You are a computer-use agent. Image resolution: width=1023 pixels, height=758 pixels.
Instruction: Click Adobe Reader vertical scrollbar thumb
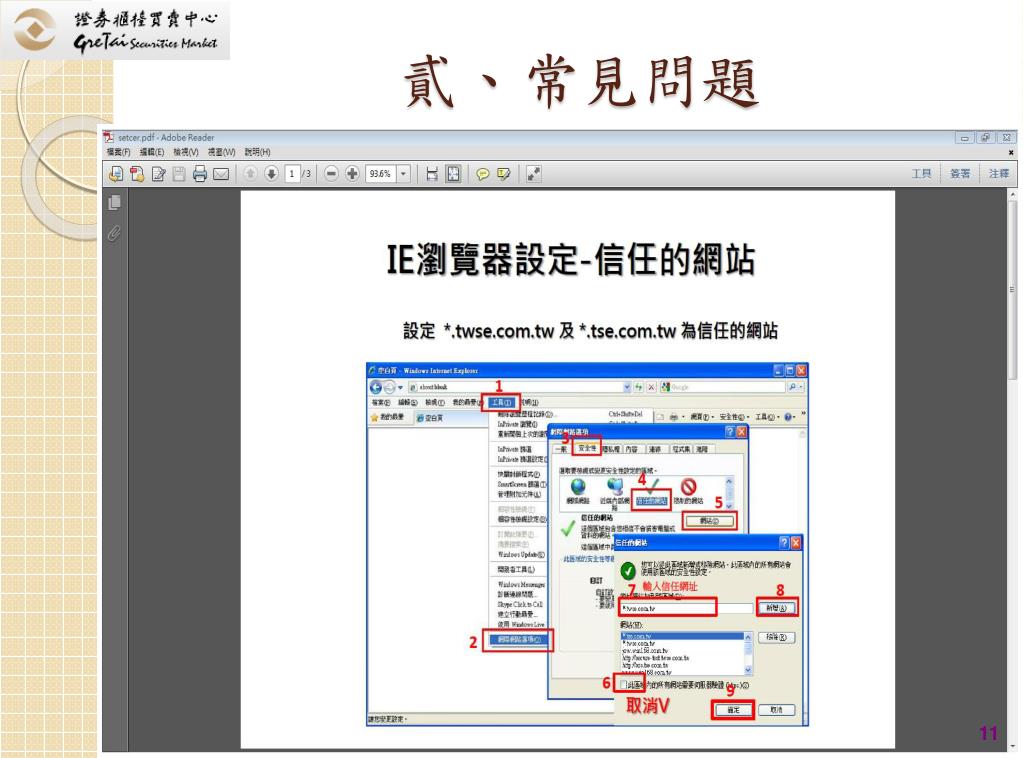coord(1013,290)
